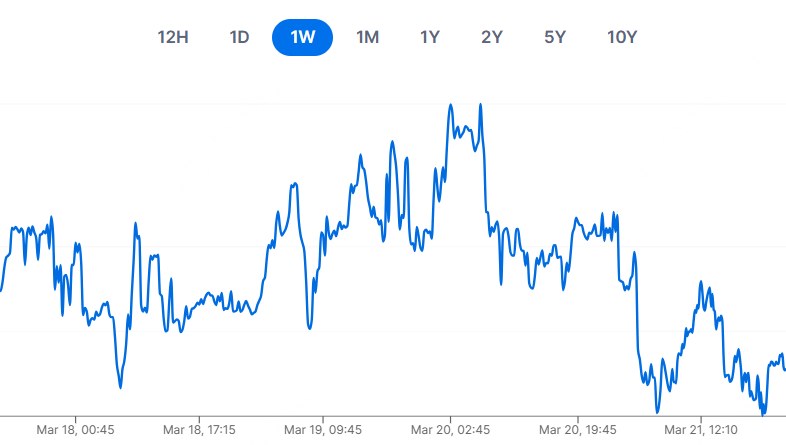
Task: Show the 1M chart range
Action: pos(367,38)
